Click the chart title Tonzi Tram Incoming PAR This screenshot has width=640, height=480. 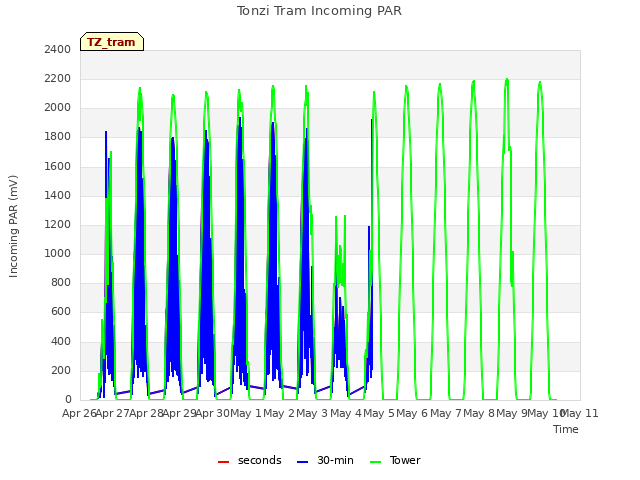[319, 11]
